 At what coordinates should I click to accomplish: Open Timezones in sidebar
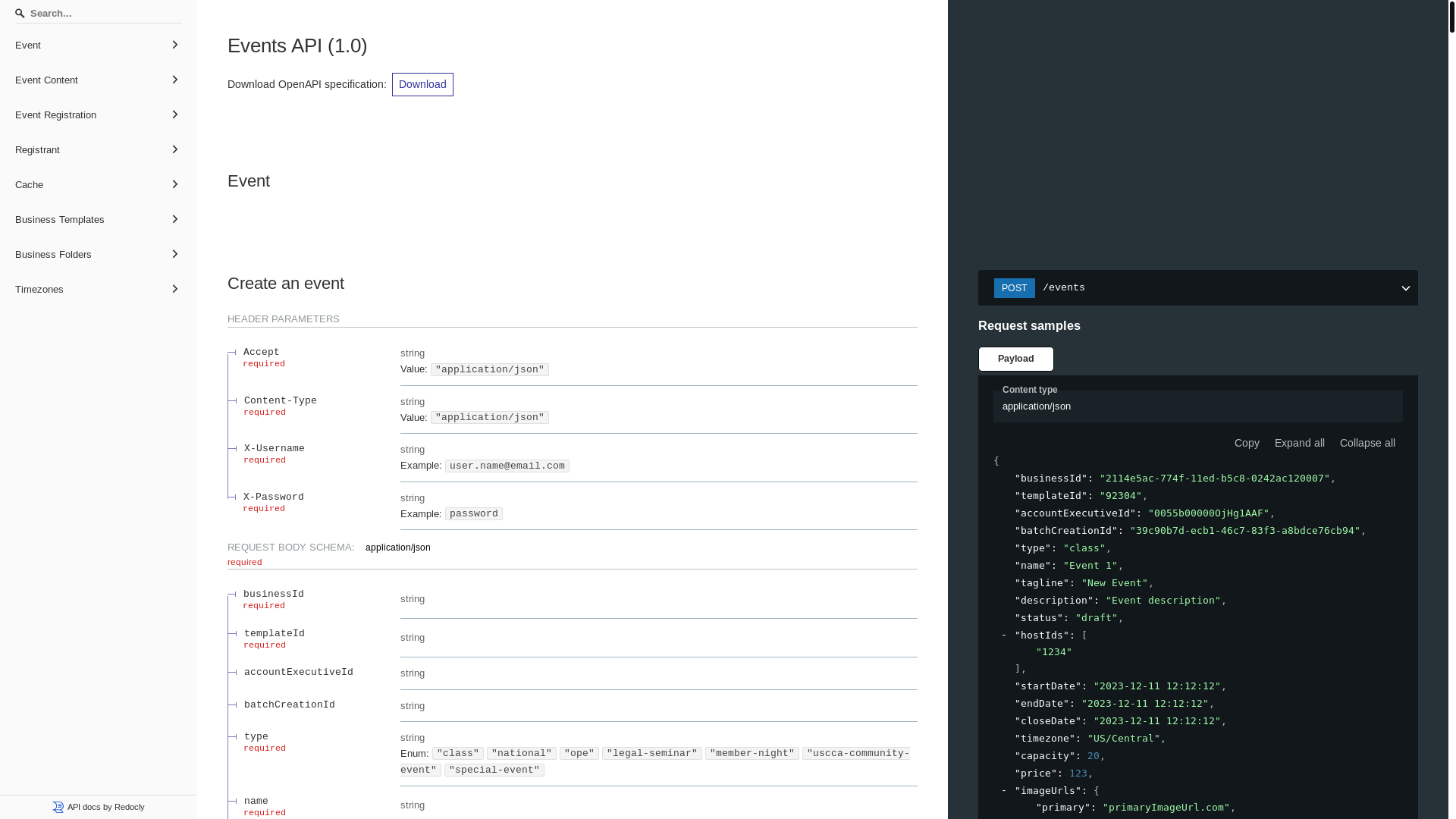click(x=99, y=290)
